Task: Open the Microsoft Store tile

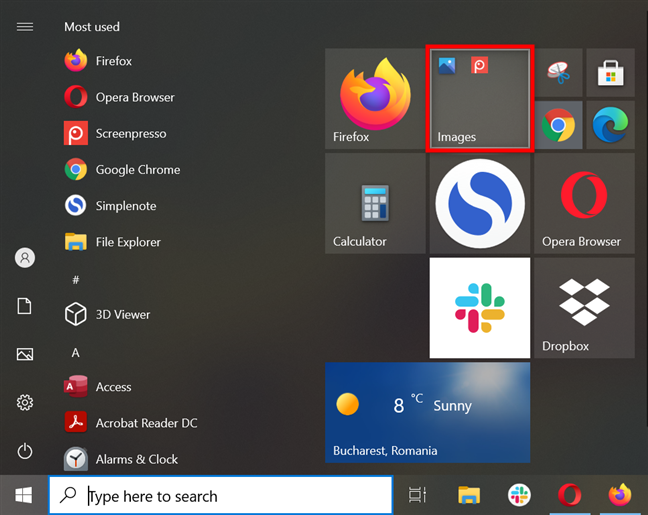Action: (x=610, y=73)
